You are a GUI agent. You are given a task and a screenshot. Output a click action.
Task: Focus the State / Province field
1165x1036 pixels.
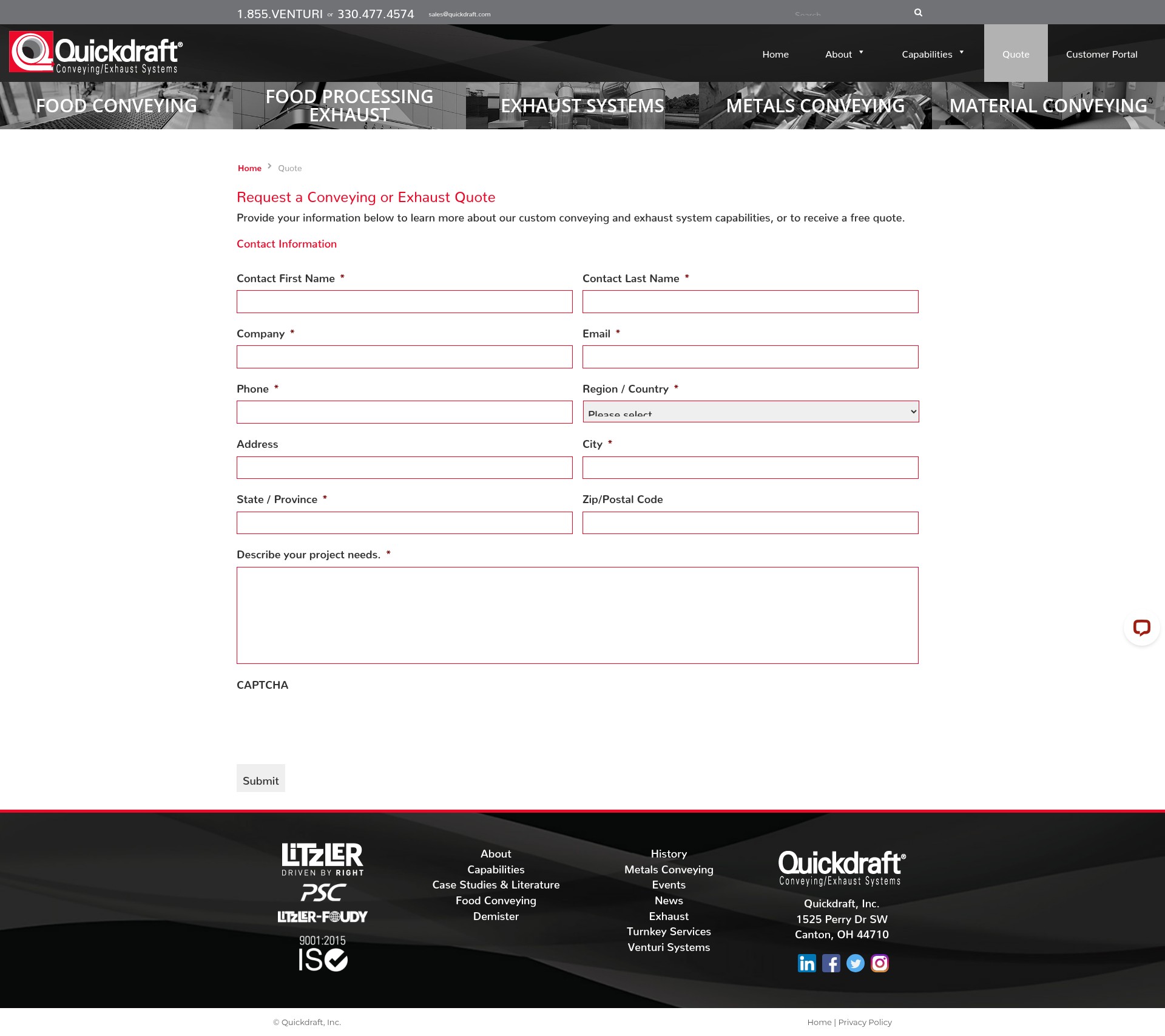(405, 523)
